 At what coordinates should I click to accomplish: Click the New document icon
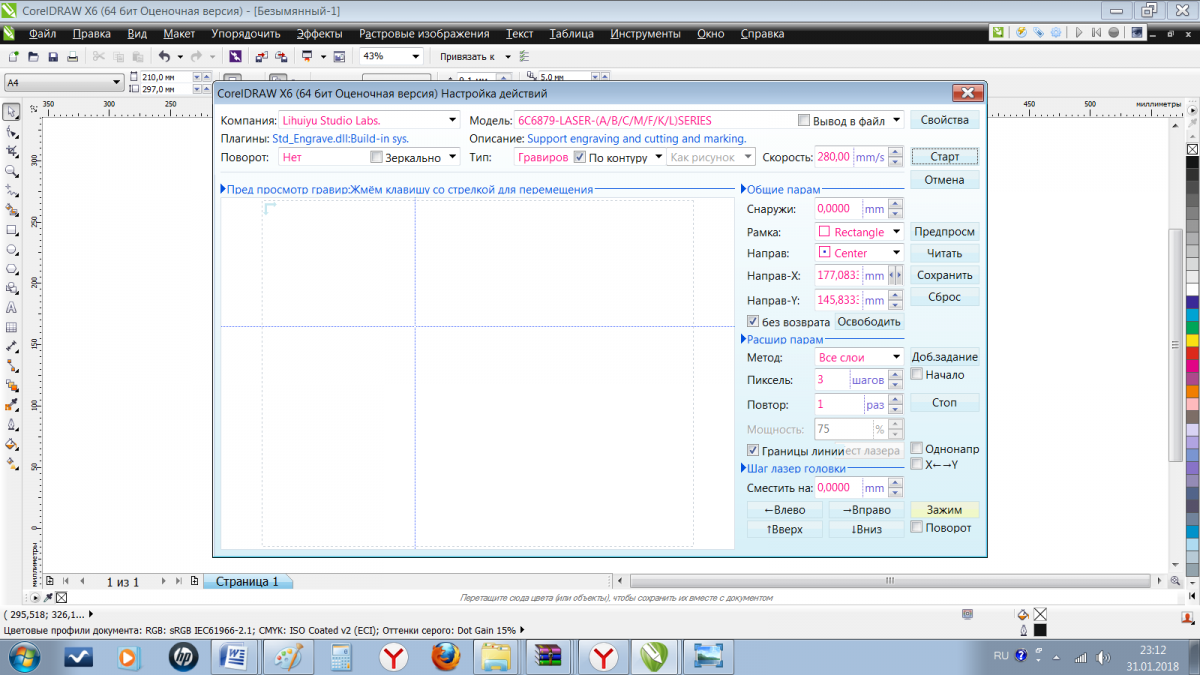(13, 57)
